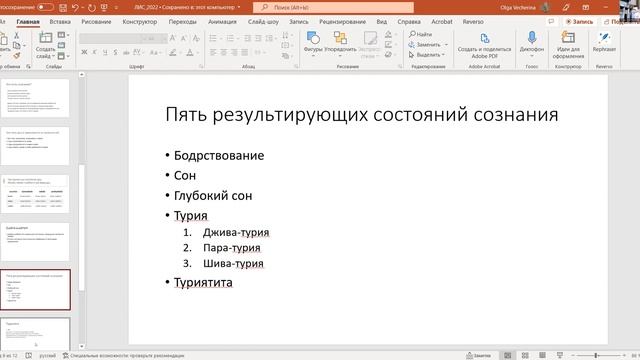Launch the Rephraser tool

604,42
